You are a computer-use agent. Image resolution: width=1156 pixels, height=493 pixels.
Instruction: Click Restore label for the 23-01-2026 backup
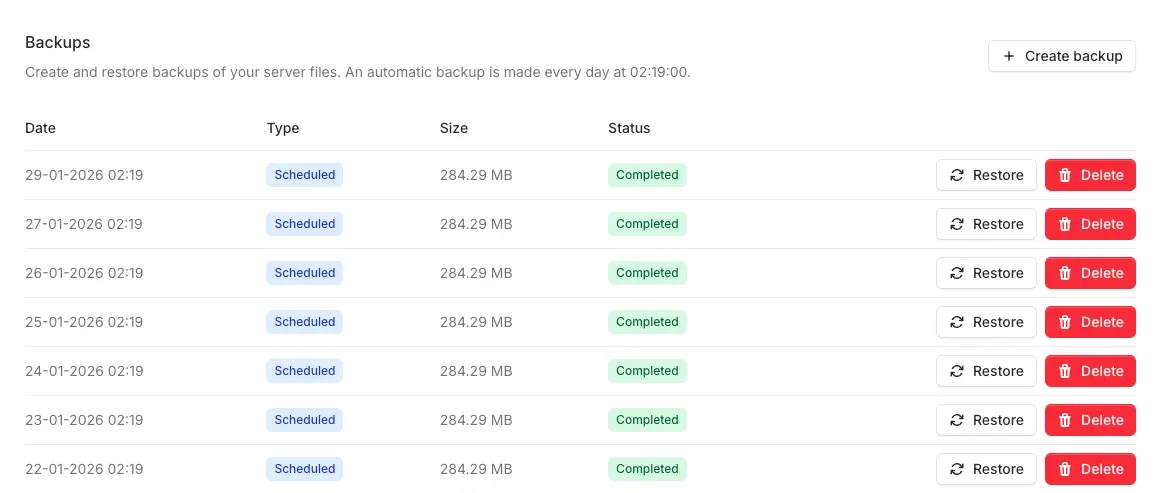(998, 420)
